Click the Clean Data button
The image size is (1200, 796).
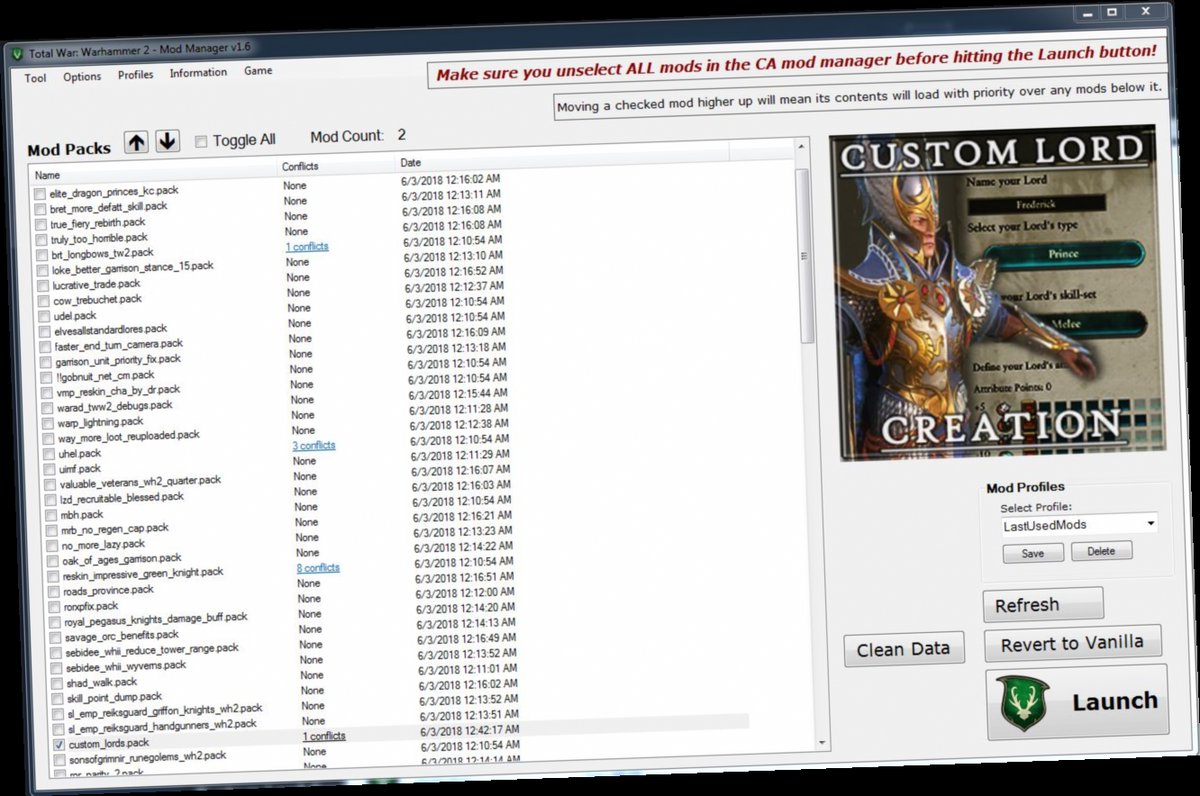pyautogui.click(x=904, y=649)
